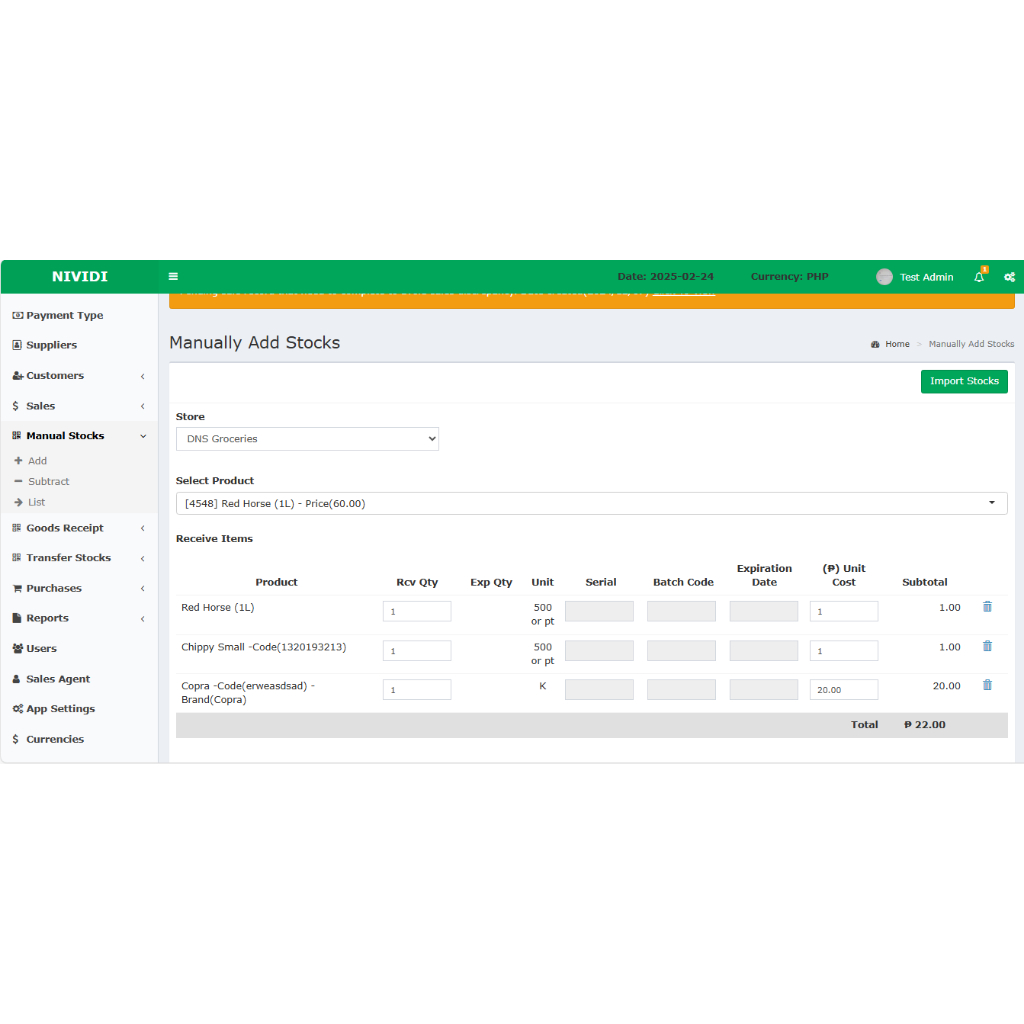The image size is (1024, 1024).
Task: Open the notifications bell icon
Action: coord(979,277)
